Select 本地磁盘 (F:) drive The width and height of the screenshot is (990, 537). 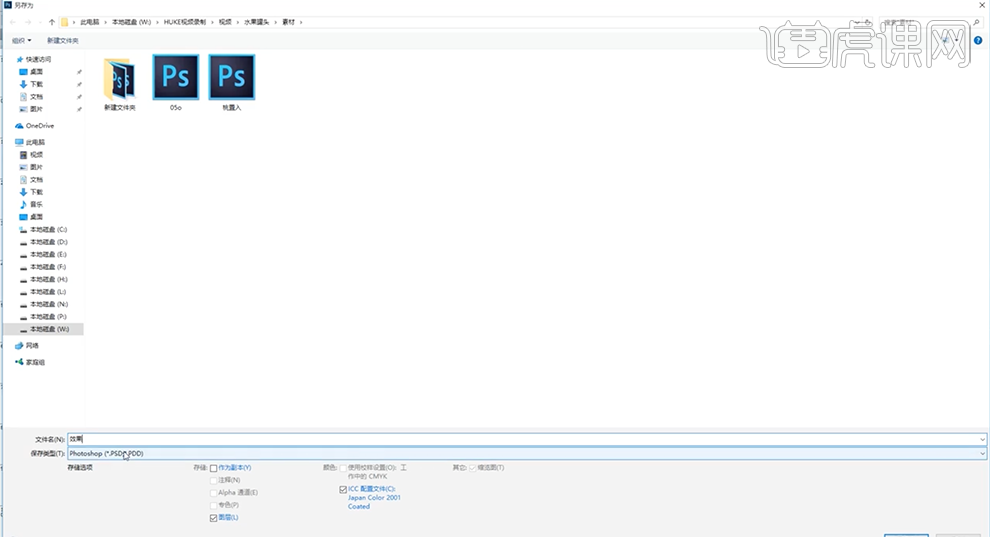tap(44, 267)
